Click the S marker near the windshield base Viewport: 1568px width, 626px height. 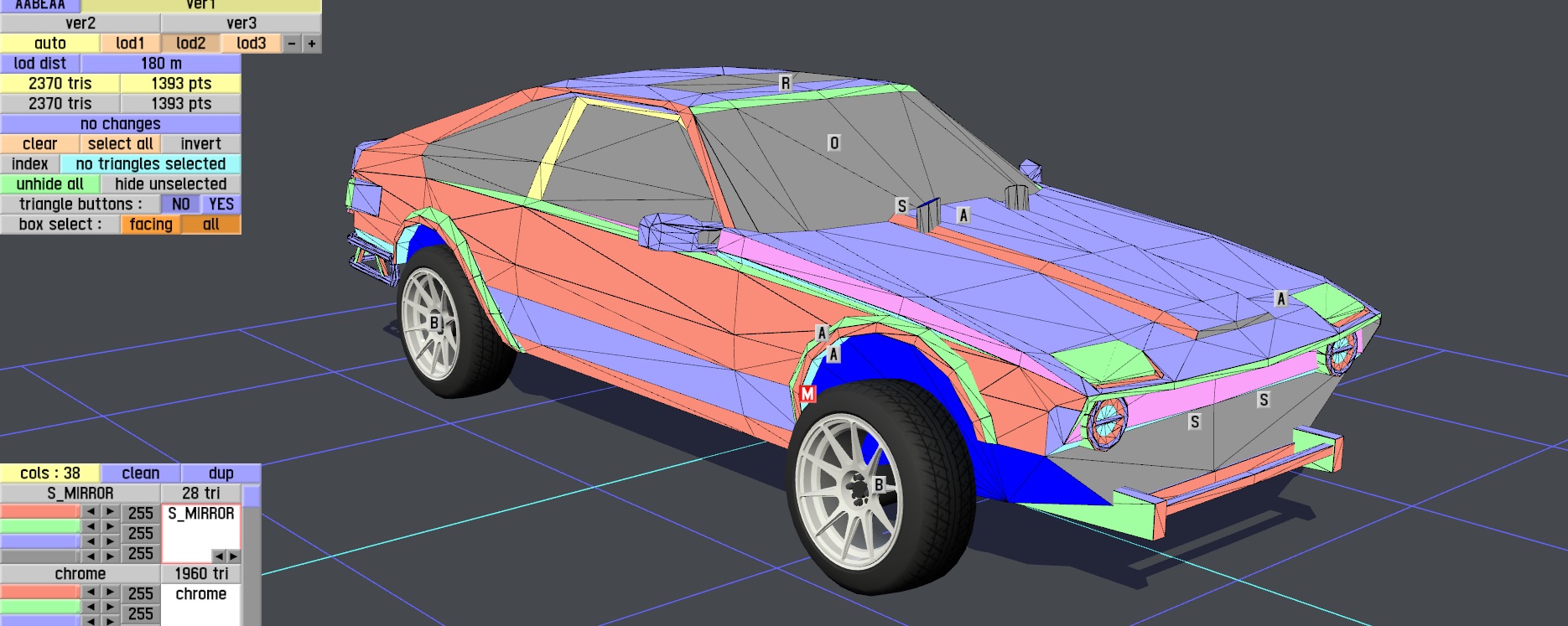[901, 206]
